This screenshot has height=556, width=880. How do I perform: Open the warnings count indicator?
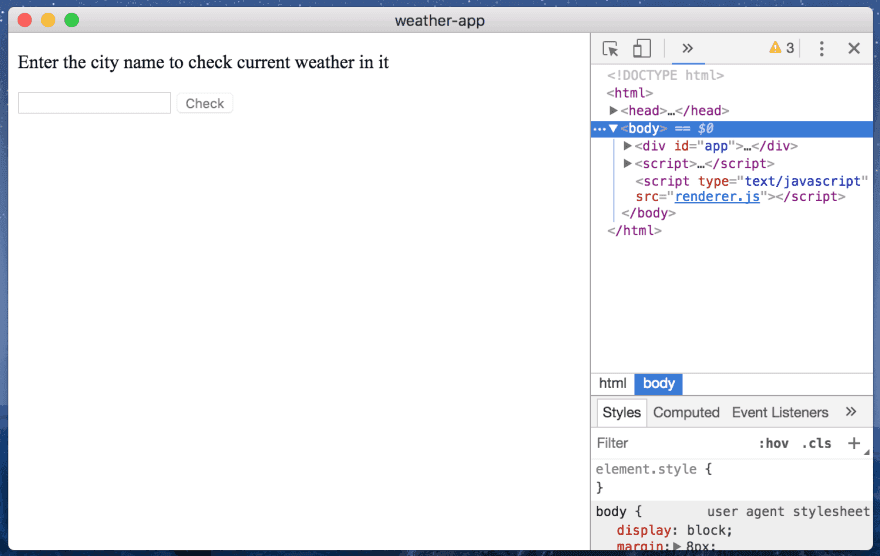coord(781,48)
